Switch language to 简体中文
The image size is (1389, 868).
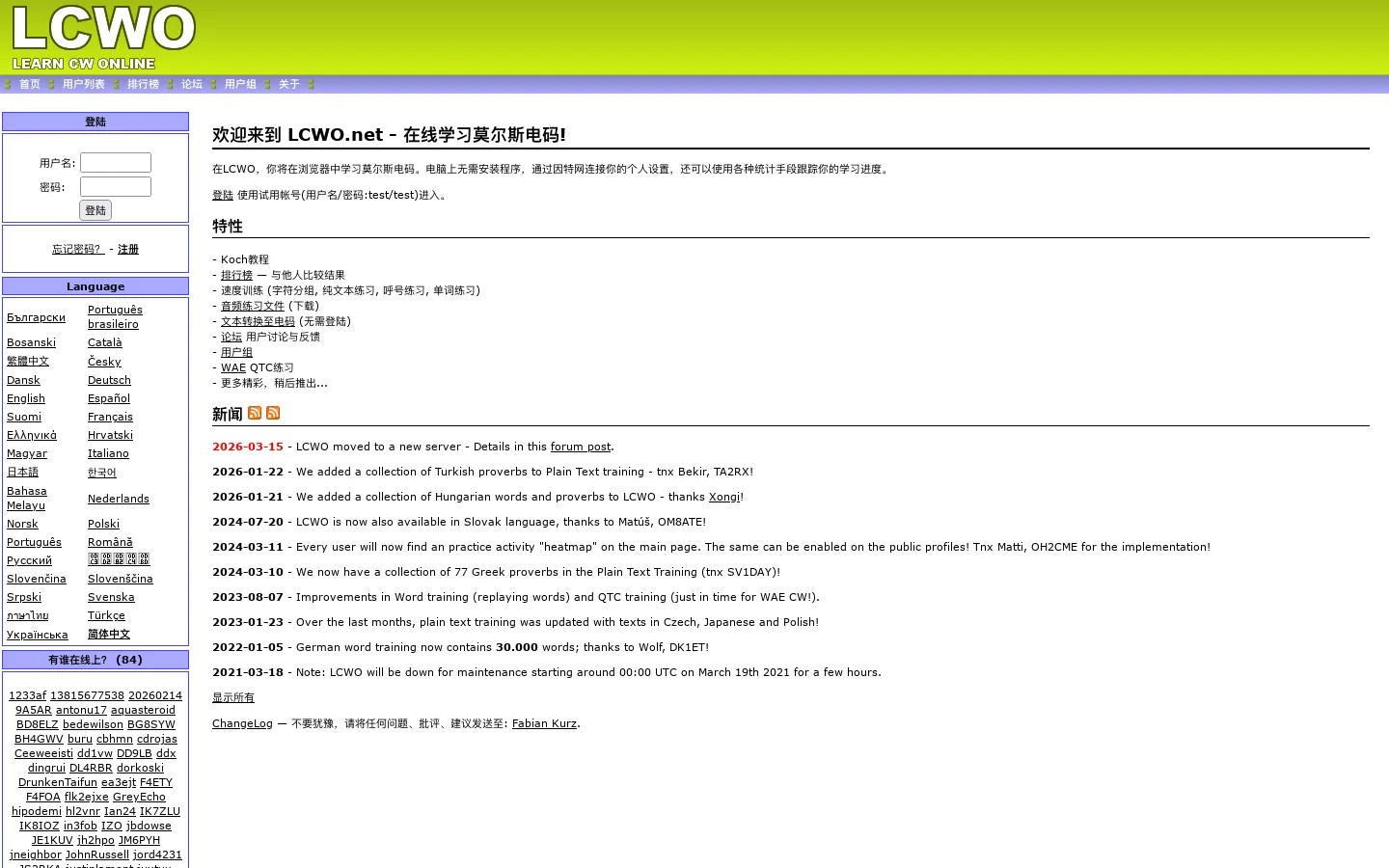pyautogui.click(x=109, y=635)
